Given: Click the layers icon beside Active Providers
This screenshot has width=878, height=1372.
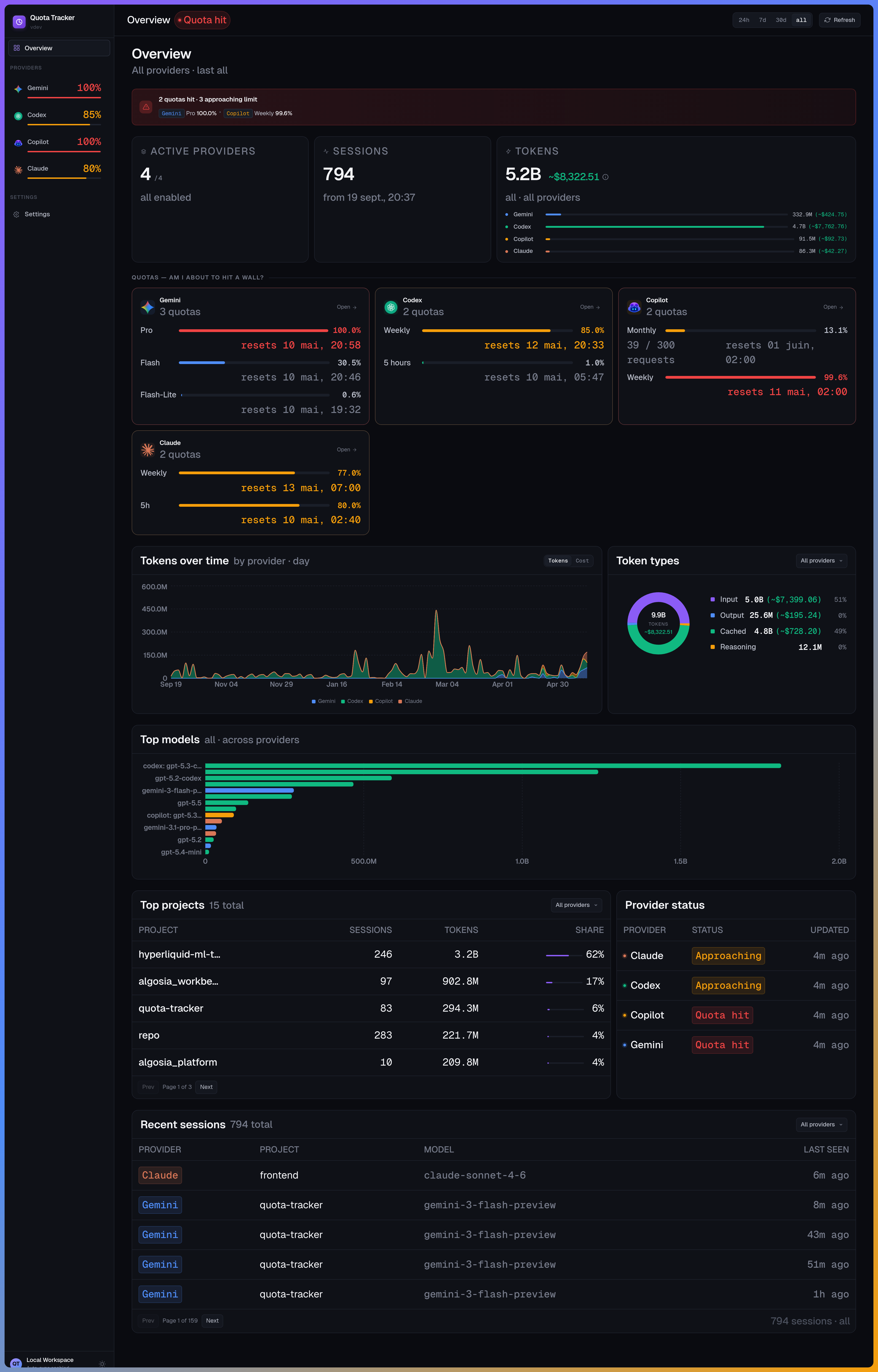Looking at the screenshot, I should [x=143, y=152].
